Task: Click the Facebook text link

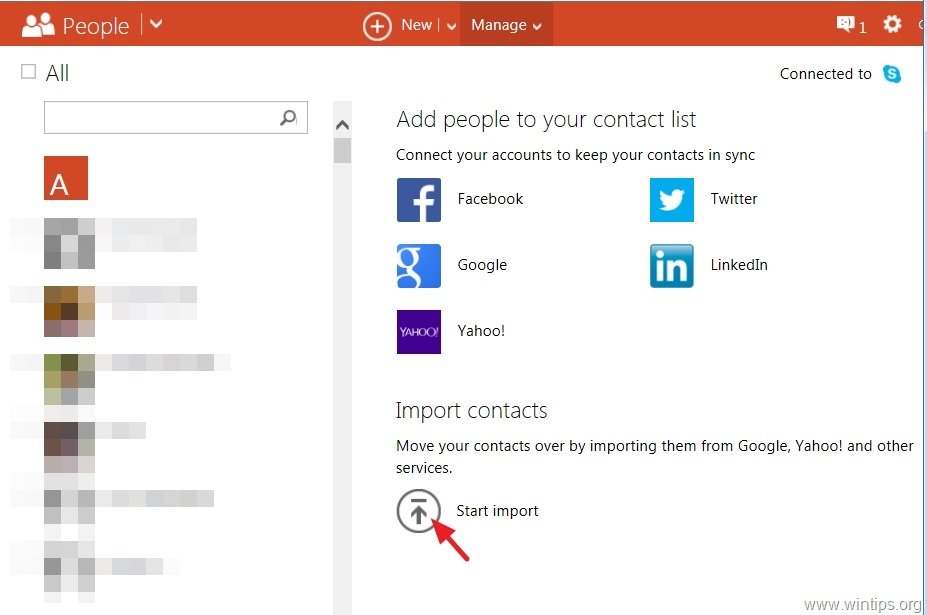Action: tap(490, 199)
